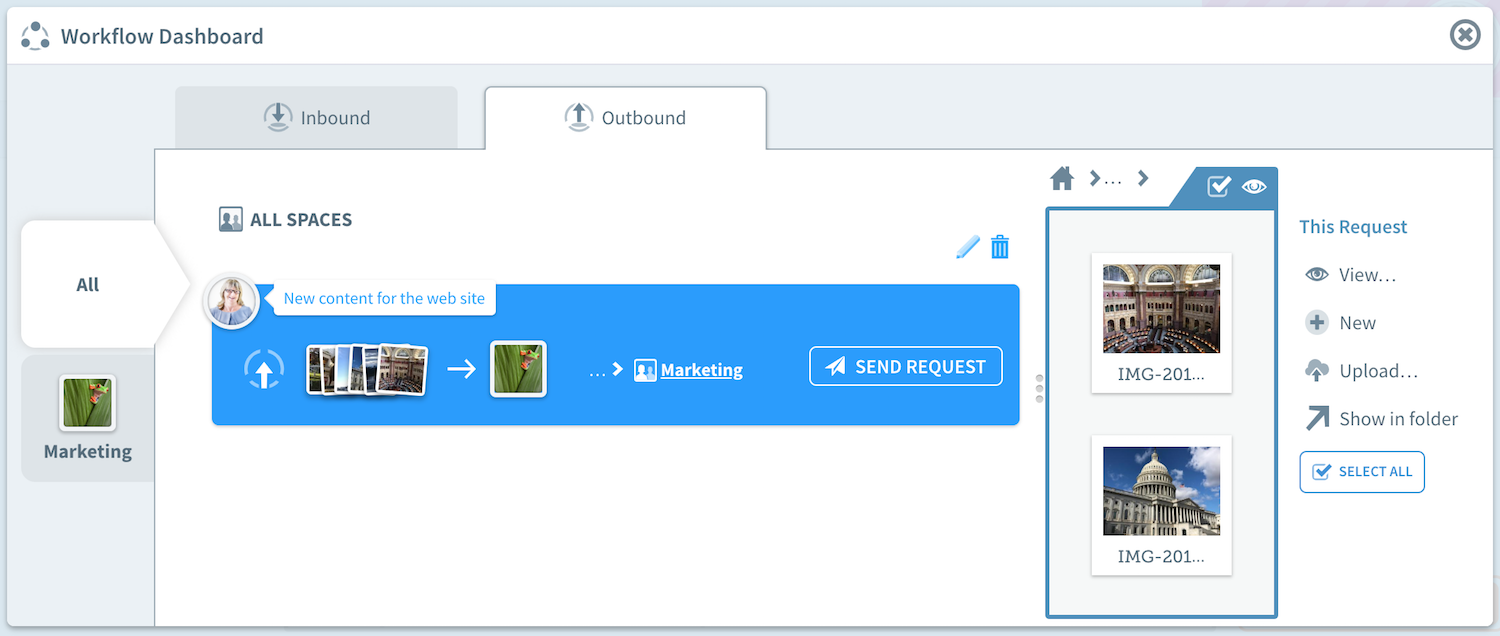Open the Capitol building photo thumbnail
The height and width of the screenshot is (636, 1500).
(1161, 505)
